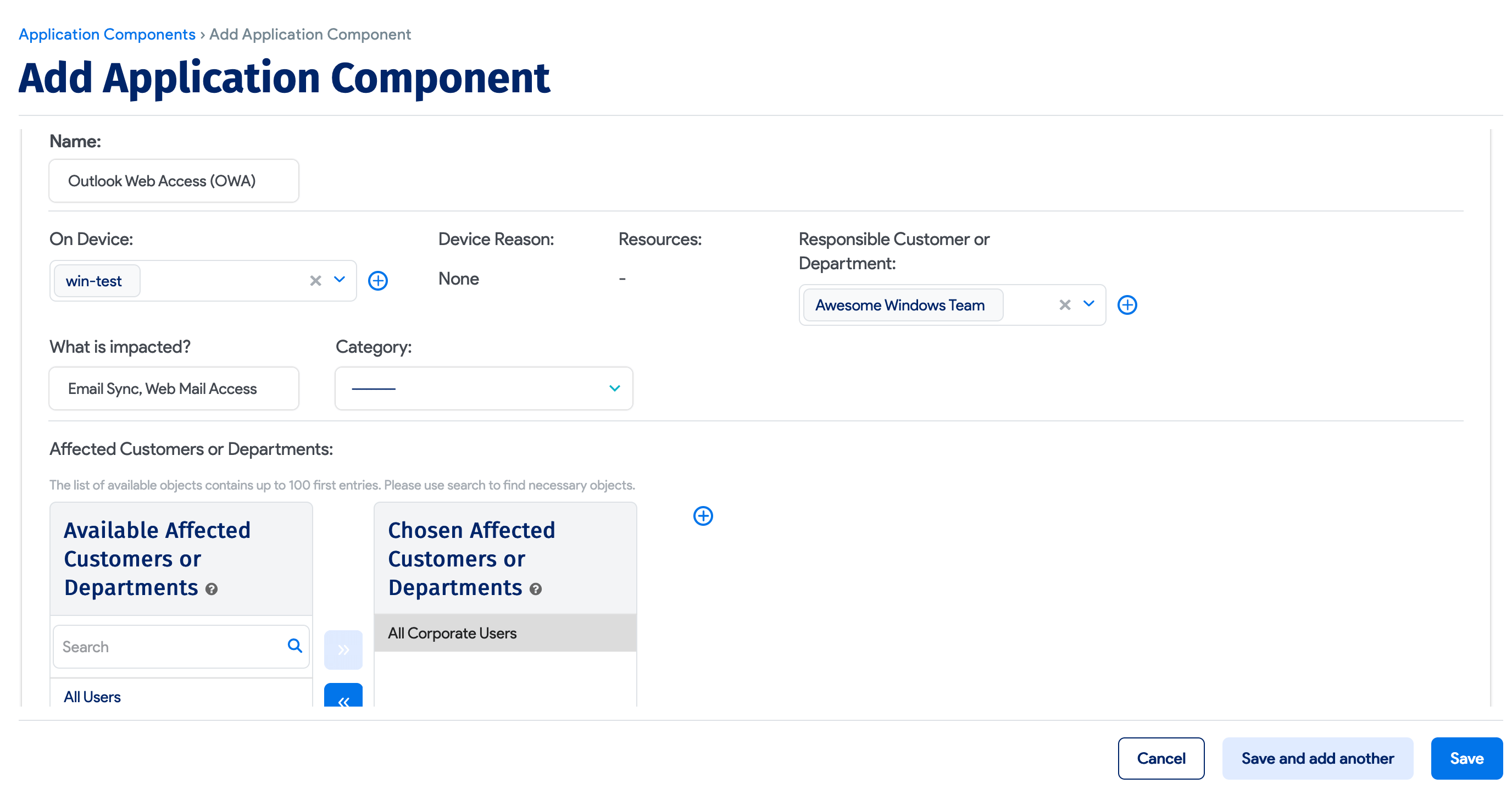The width and height of the screenshot is (1512, 789).
Task: Click the help icon beside Available Affected Customers heading
Action: tap(212, 589)
